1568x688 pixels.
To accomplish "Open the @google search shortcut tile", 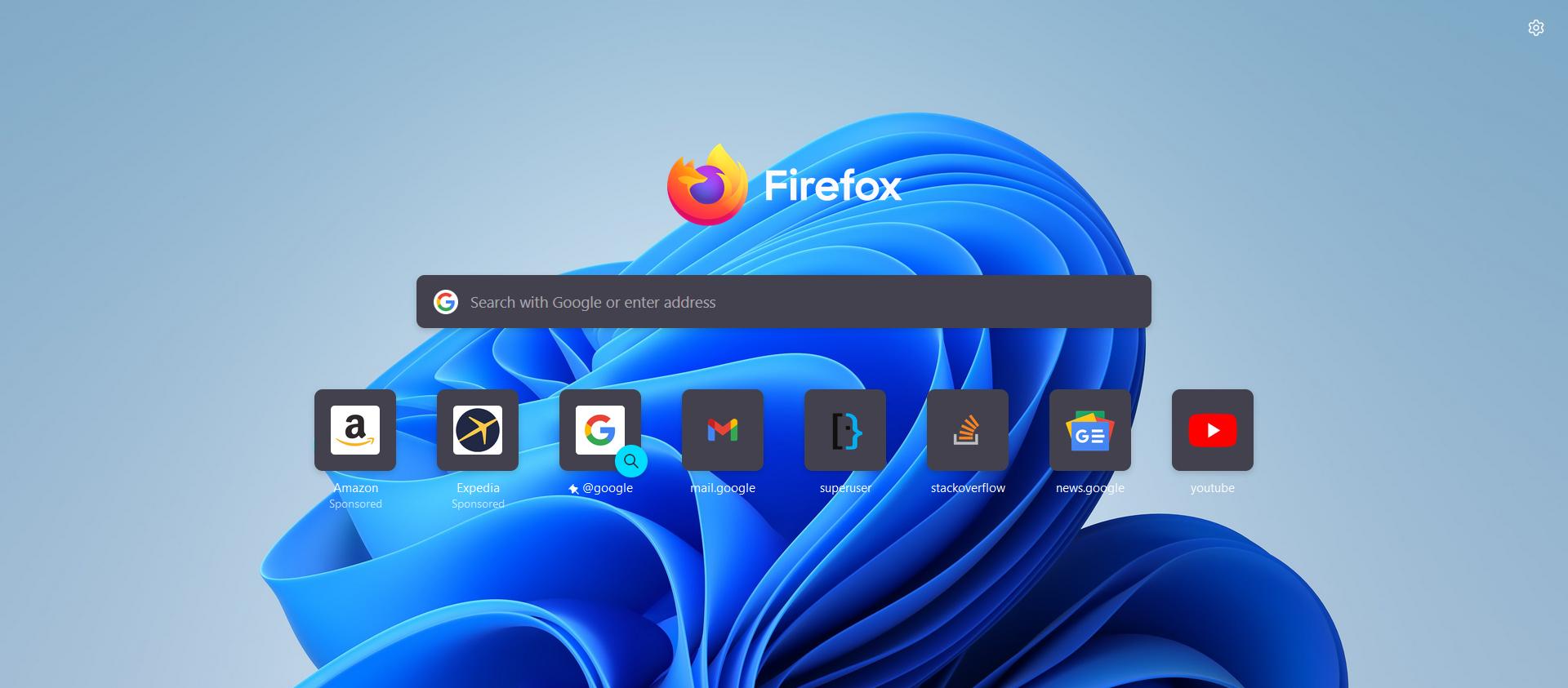I will point(600,430).
